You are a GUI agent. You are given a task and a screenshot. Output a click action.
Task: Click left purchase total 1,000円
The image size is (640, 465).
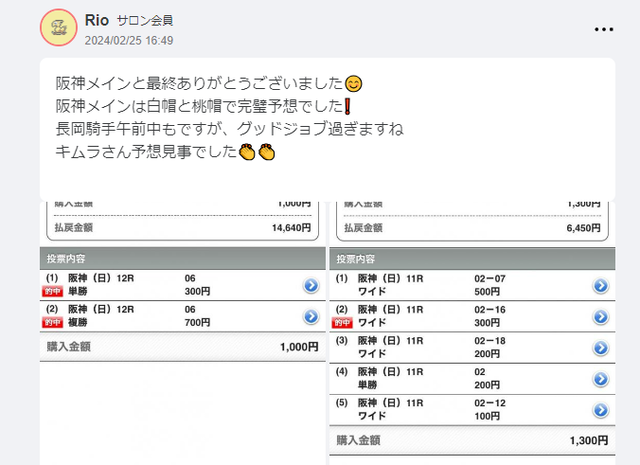pos(299,347)
